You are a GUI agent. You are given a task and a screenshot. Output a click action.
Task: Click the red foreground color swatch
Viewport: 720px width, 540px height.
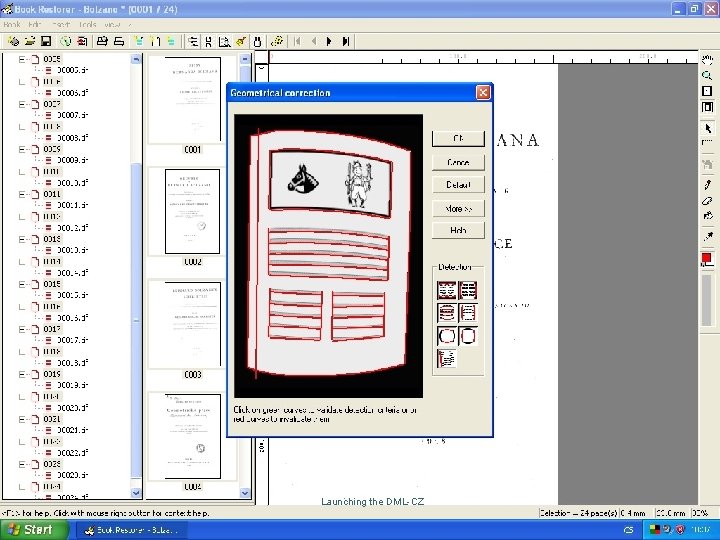706,258
